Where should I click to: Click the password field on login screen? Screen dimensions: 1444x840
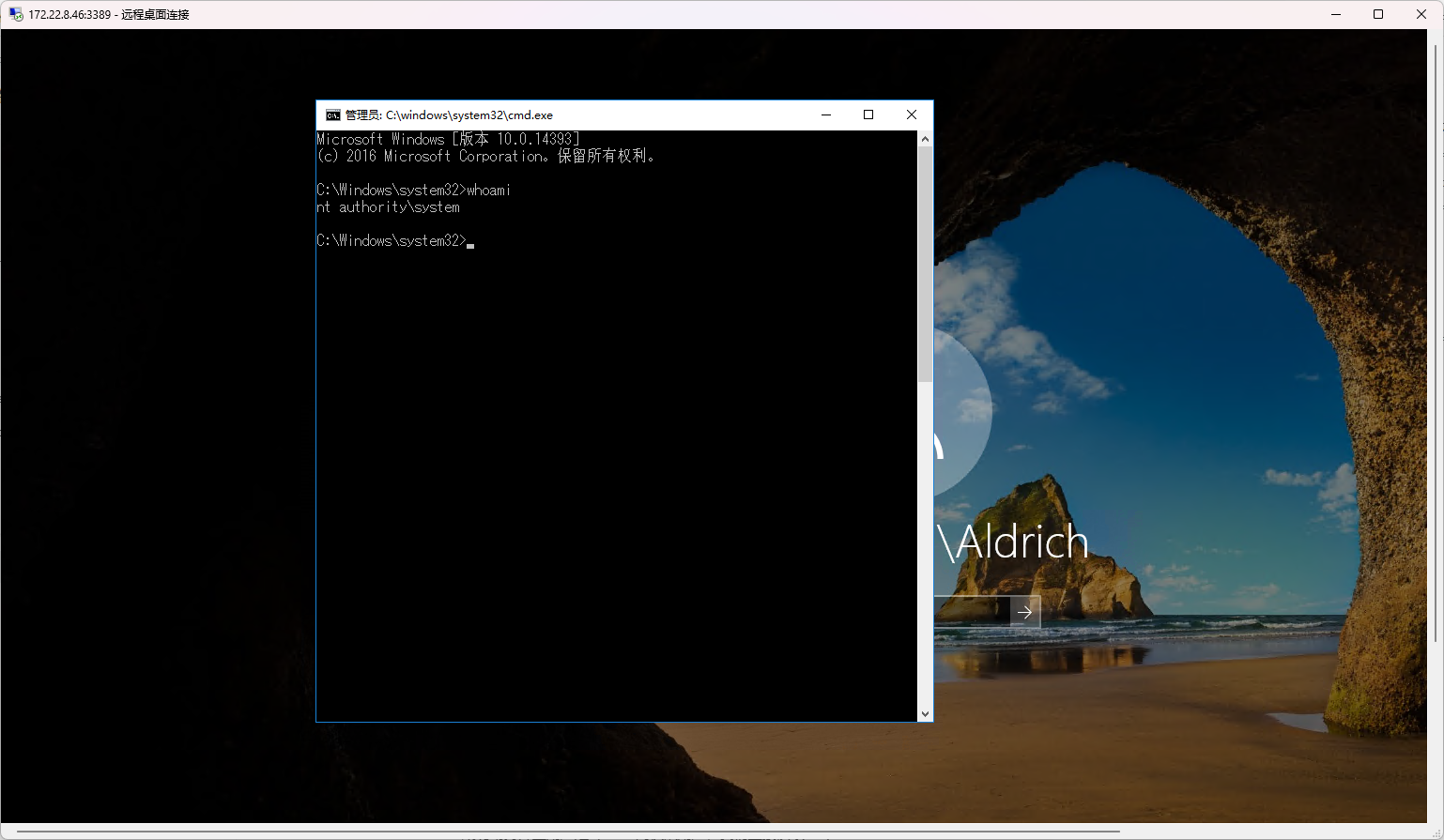coord(972,612)
